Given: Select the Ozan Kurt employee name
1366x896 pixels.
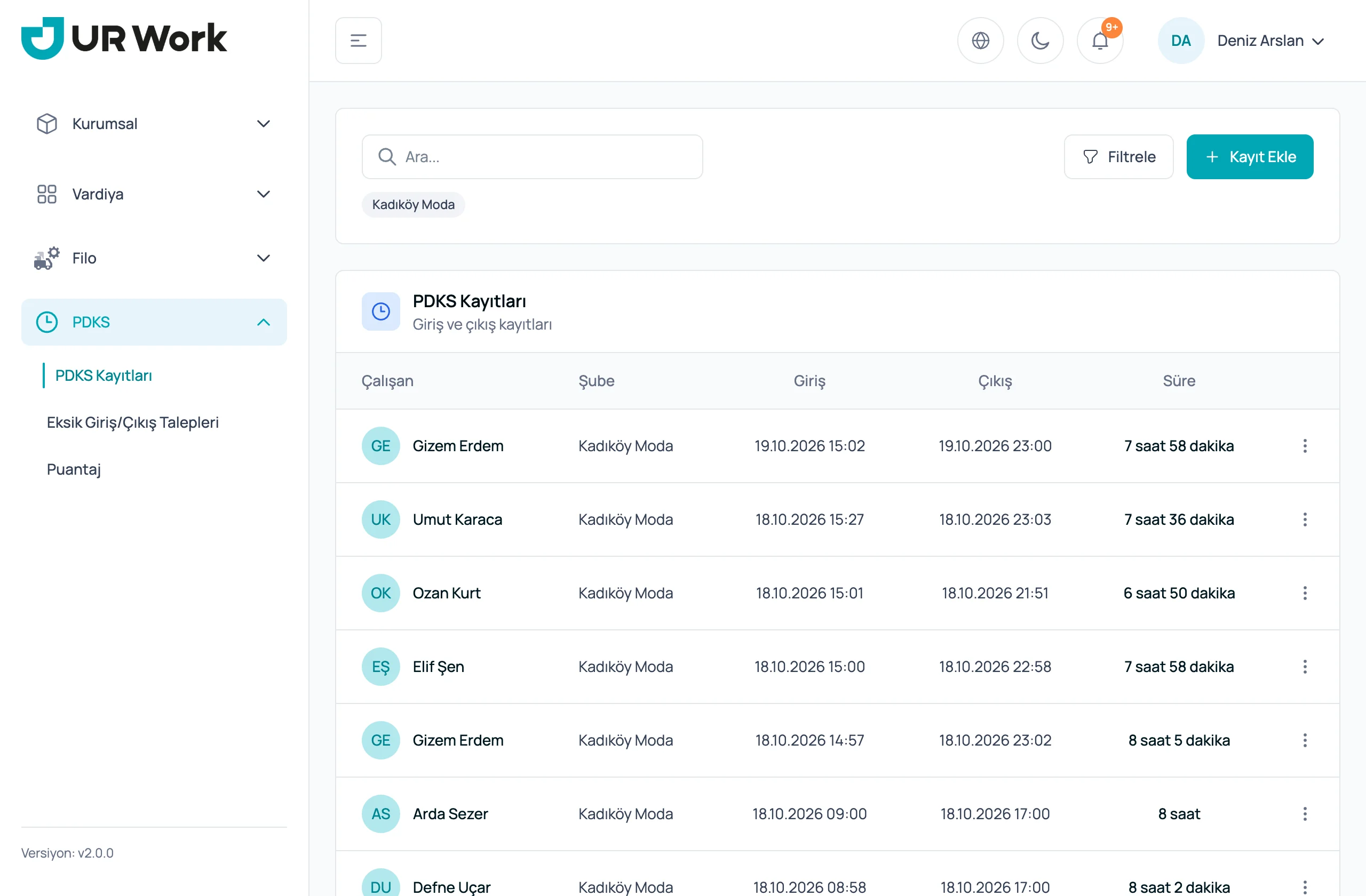Looking at the screenshot, I should coord(447,593).
